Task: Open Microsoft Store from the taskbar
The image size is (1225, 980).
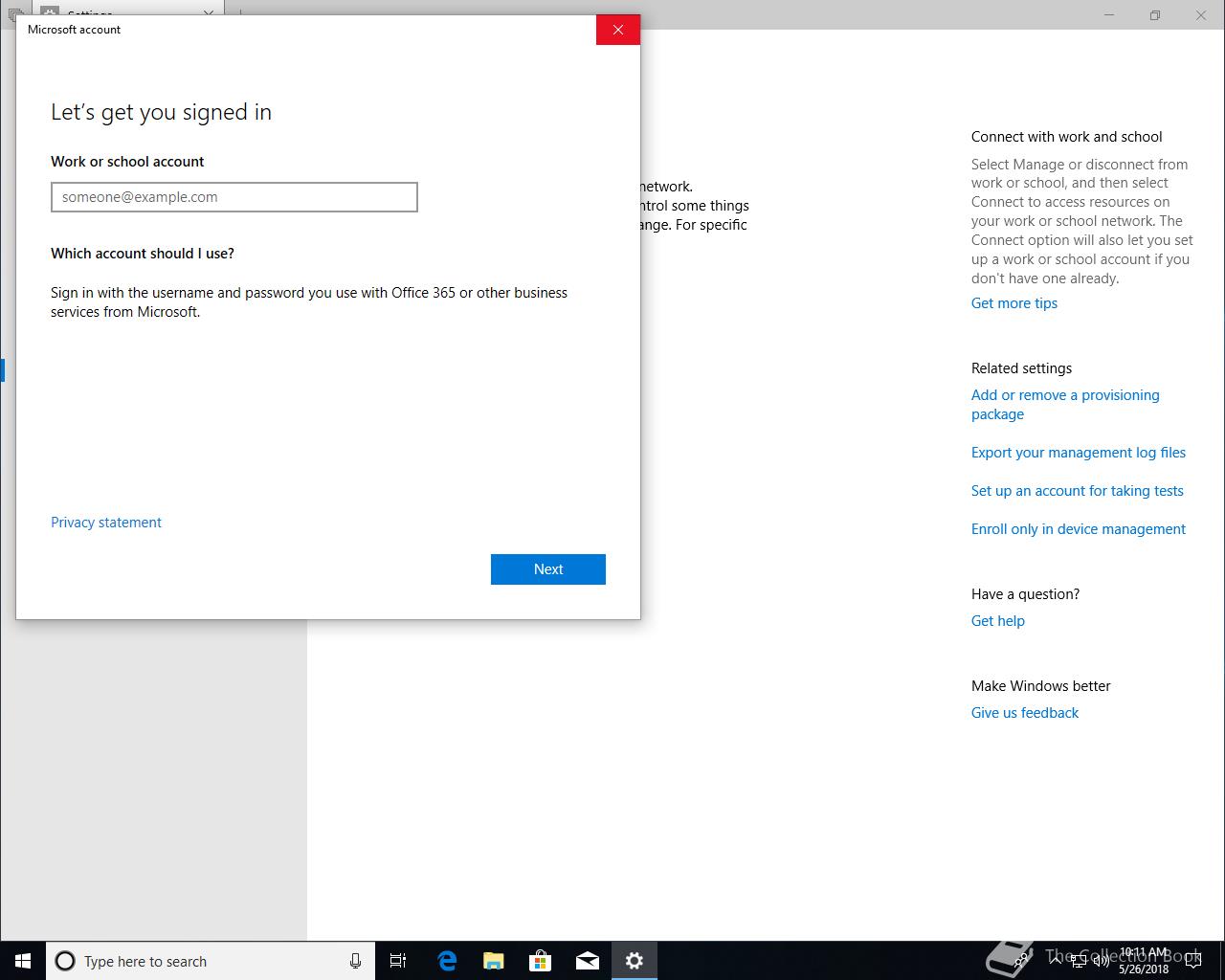Action: click(541, 961)
